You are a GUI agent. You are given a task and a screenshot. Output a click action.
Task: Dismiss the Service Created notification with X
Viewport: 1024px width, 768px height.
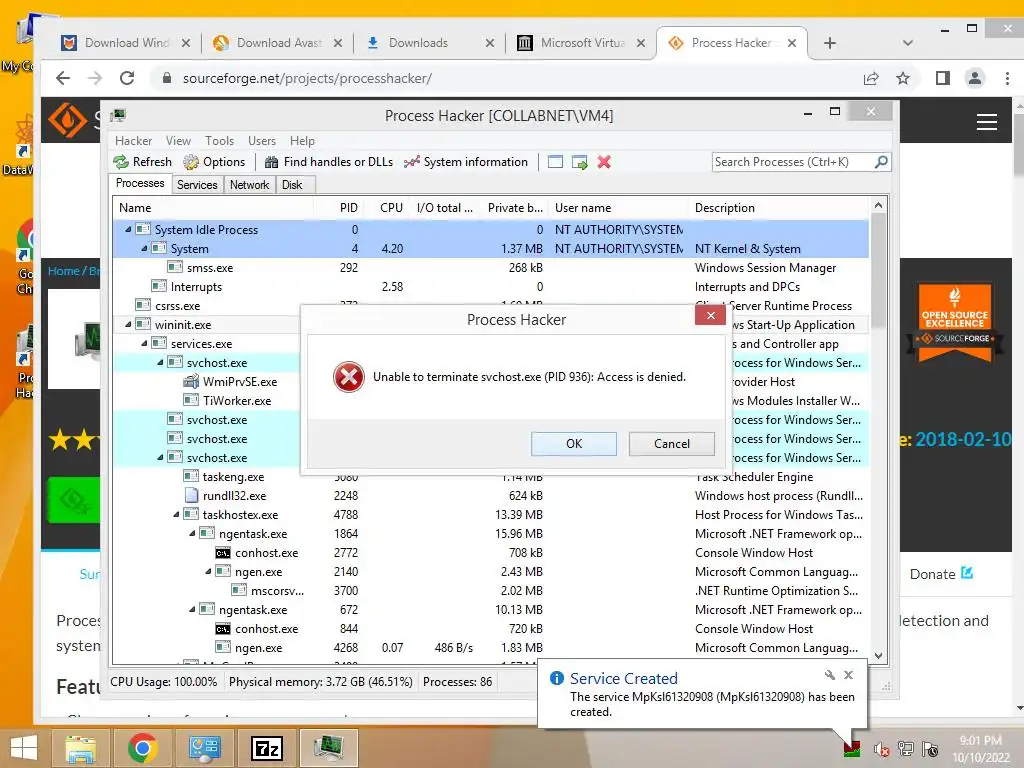[x=848, y=675]
